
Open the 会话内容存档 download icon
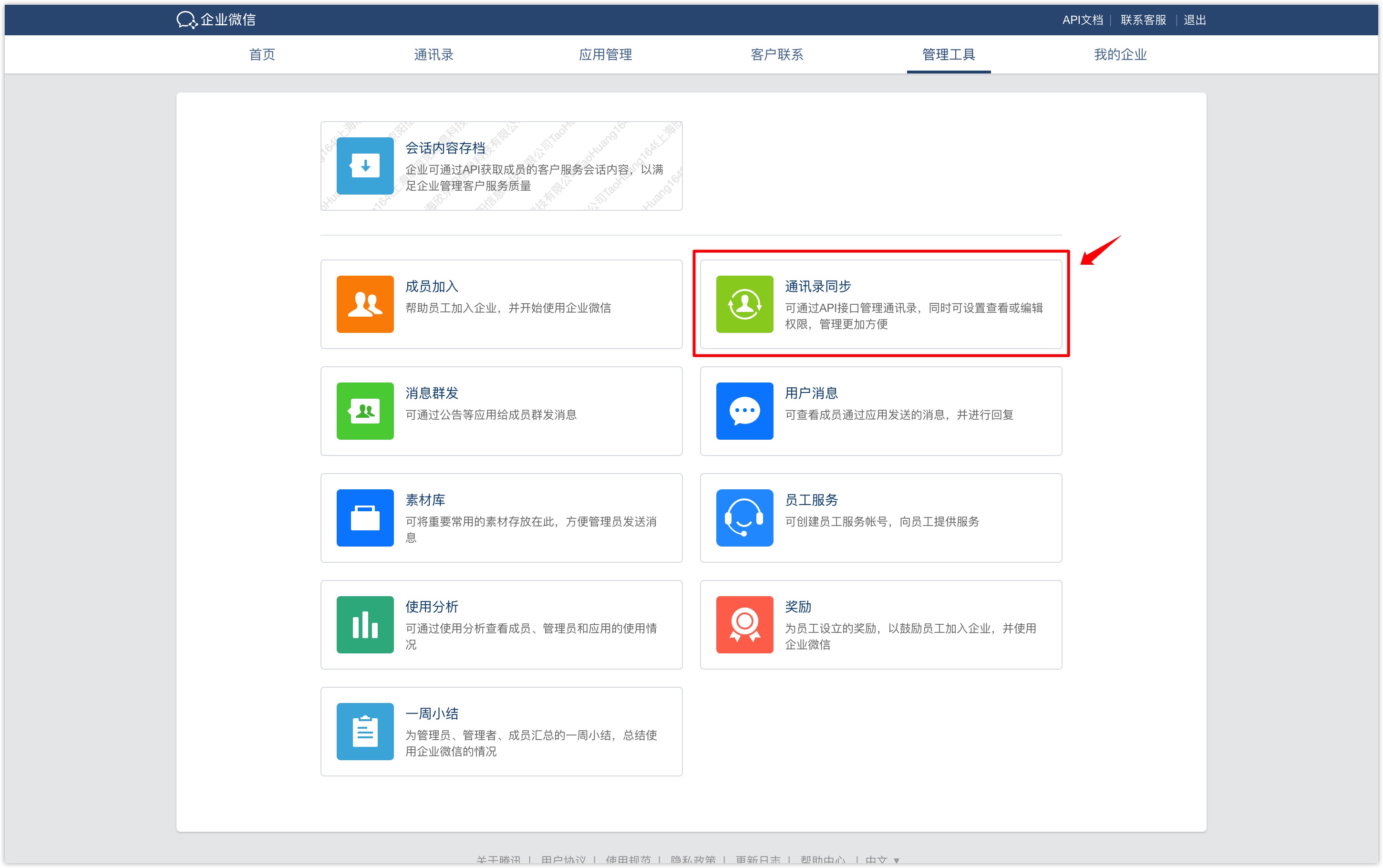[x=365, y=166]
